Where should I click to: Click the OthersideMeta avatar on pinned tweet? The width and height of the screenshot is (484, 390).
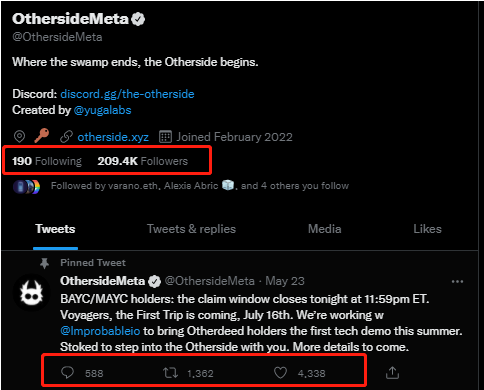click(32, 293)
